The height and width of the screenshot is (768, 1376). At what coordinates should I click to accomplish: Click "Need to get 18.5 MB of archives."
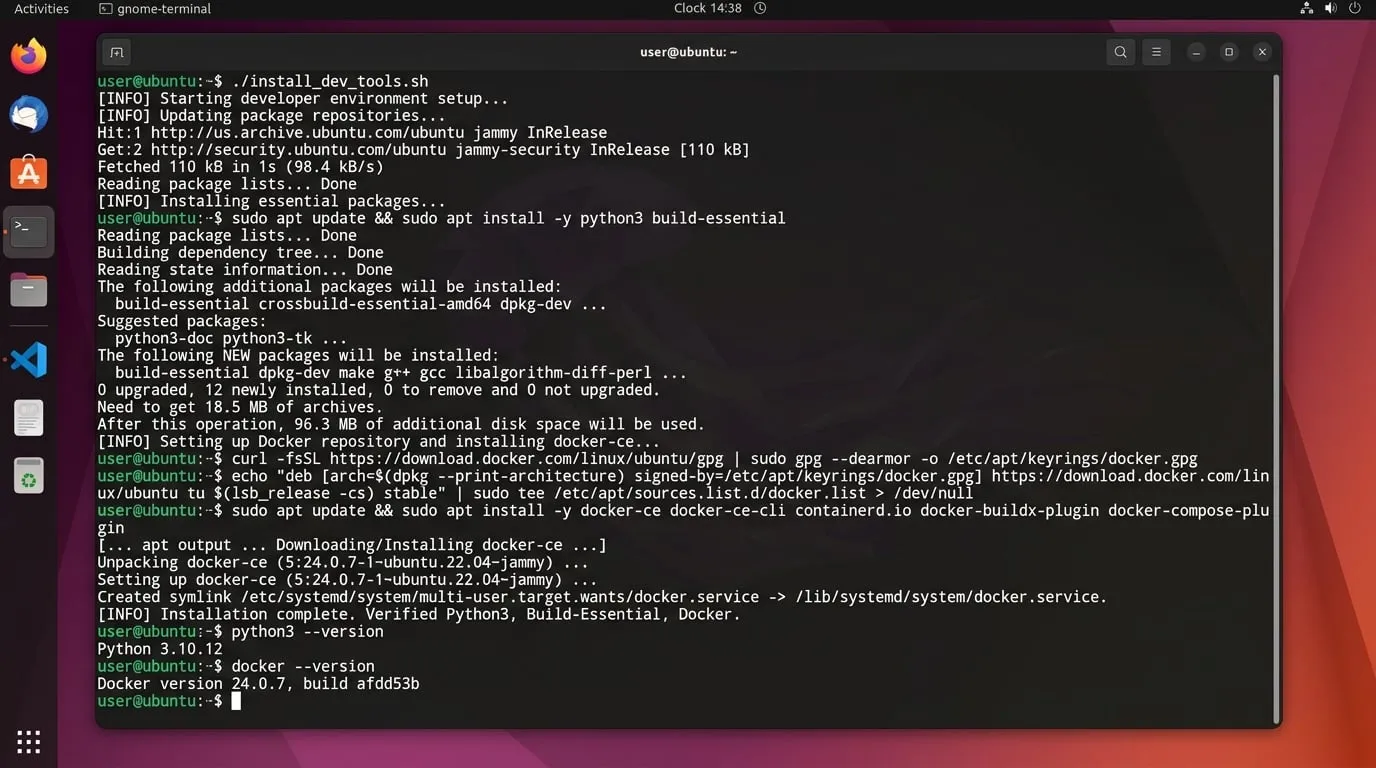pos(240,407)
